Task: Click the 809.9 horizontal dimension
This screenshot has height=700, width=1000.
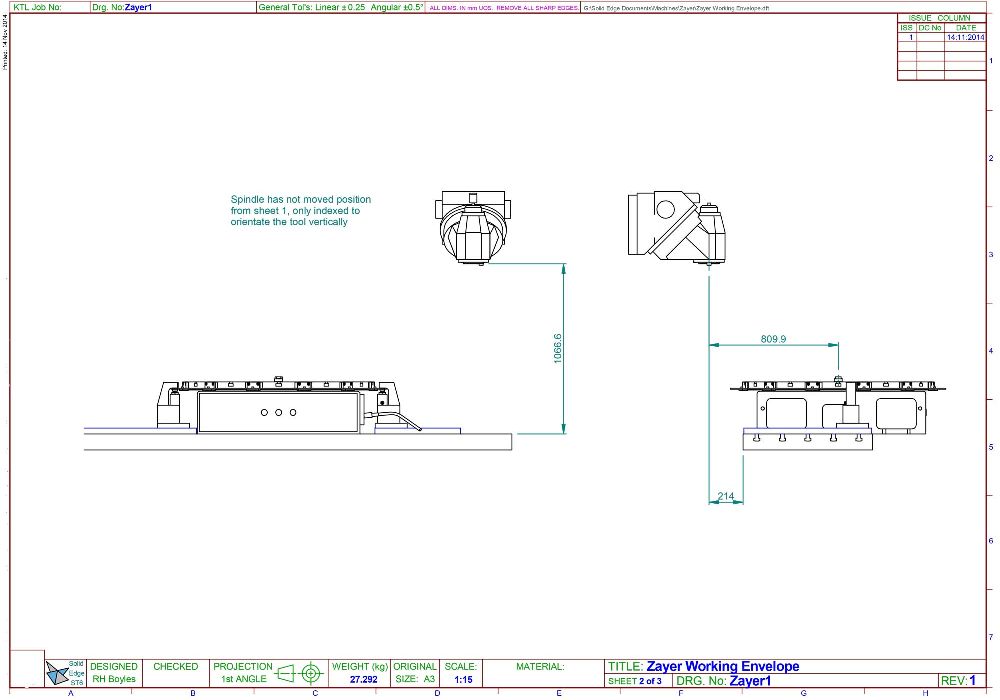Action: (x=773, y=339)
